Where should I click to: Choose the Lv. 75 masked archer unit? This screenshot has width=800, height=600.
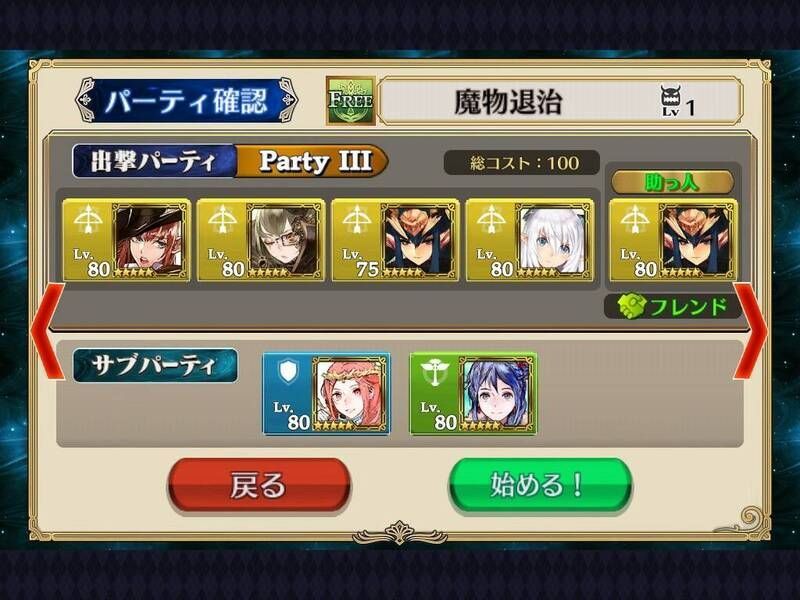coord(395,240)
